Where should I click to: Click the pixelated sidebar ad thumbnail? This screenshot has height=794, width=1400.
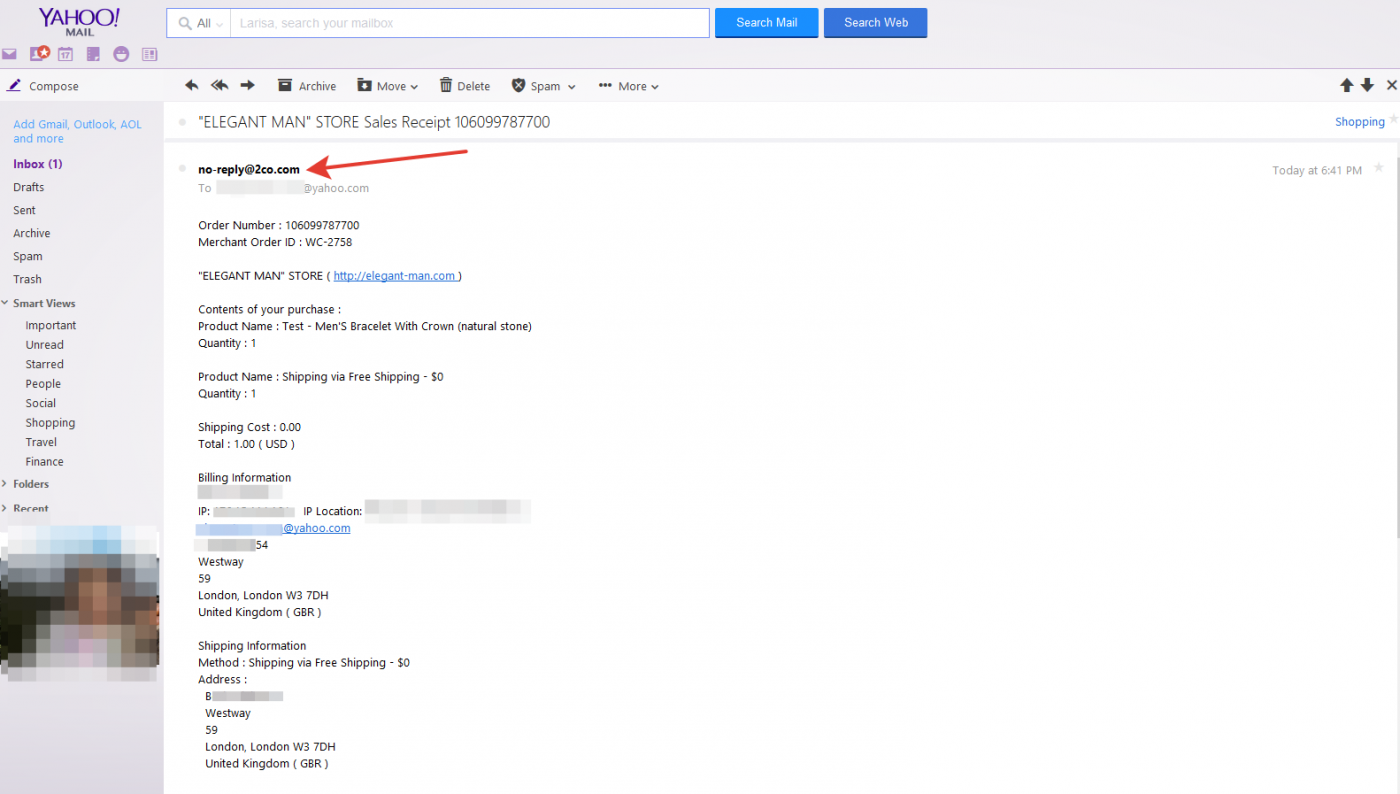click(x=80, y=603)
